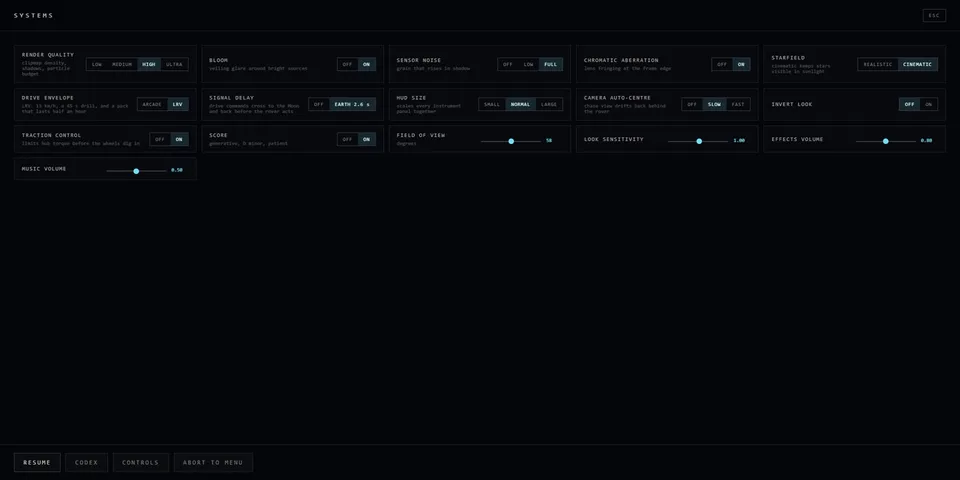Choose LRV drive envelope
This screenshot has height=480, width=960.
point(178,104)
